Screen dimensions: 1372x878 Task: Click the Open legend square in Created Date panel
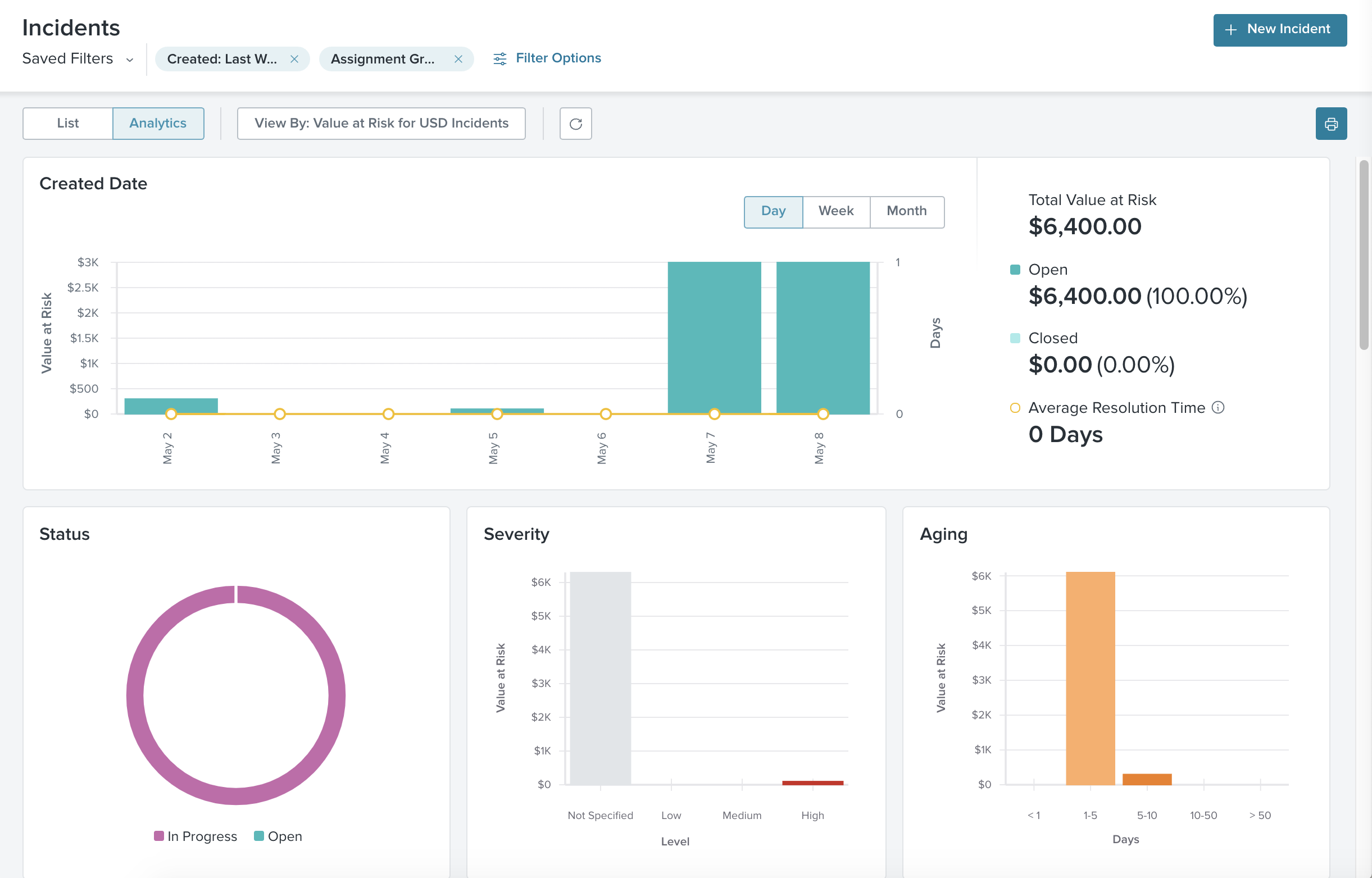(1015, 269)
